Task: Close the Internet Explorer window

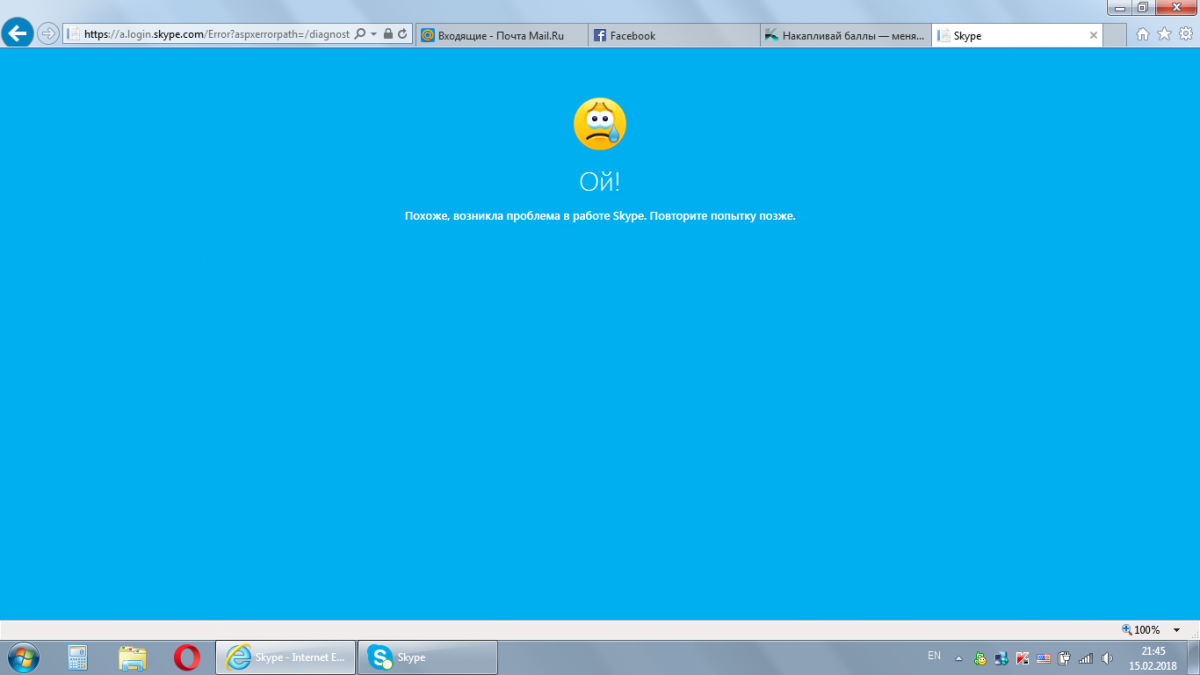Action: pyautogui.click(x=1175, y=7)
